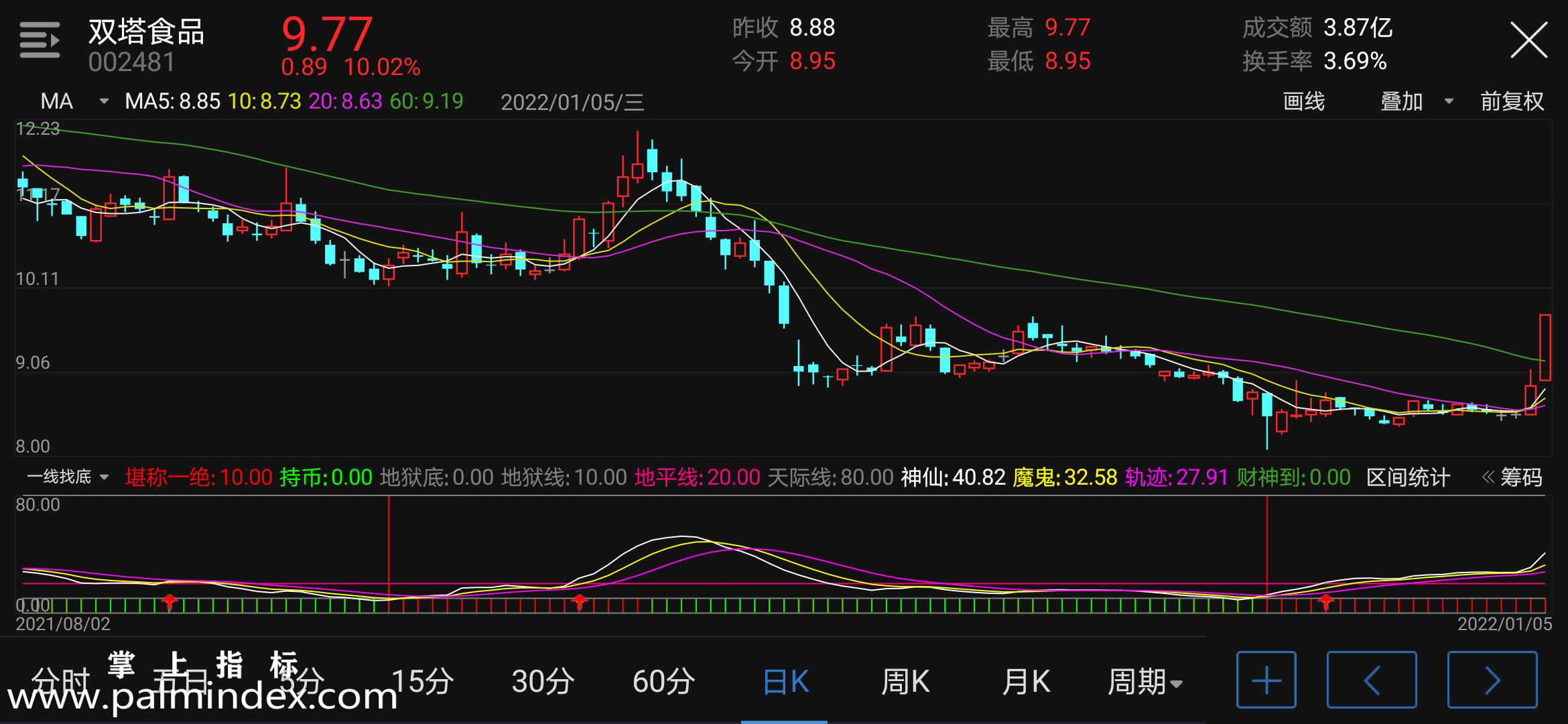Image resolution: width=1568 pixels, height=724 pixels.
Task: Click the 轨迹: 27.91 indicator value
Action: pyautogui.click(x=1176, y=477)
